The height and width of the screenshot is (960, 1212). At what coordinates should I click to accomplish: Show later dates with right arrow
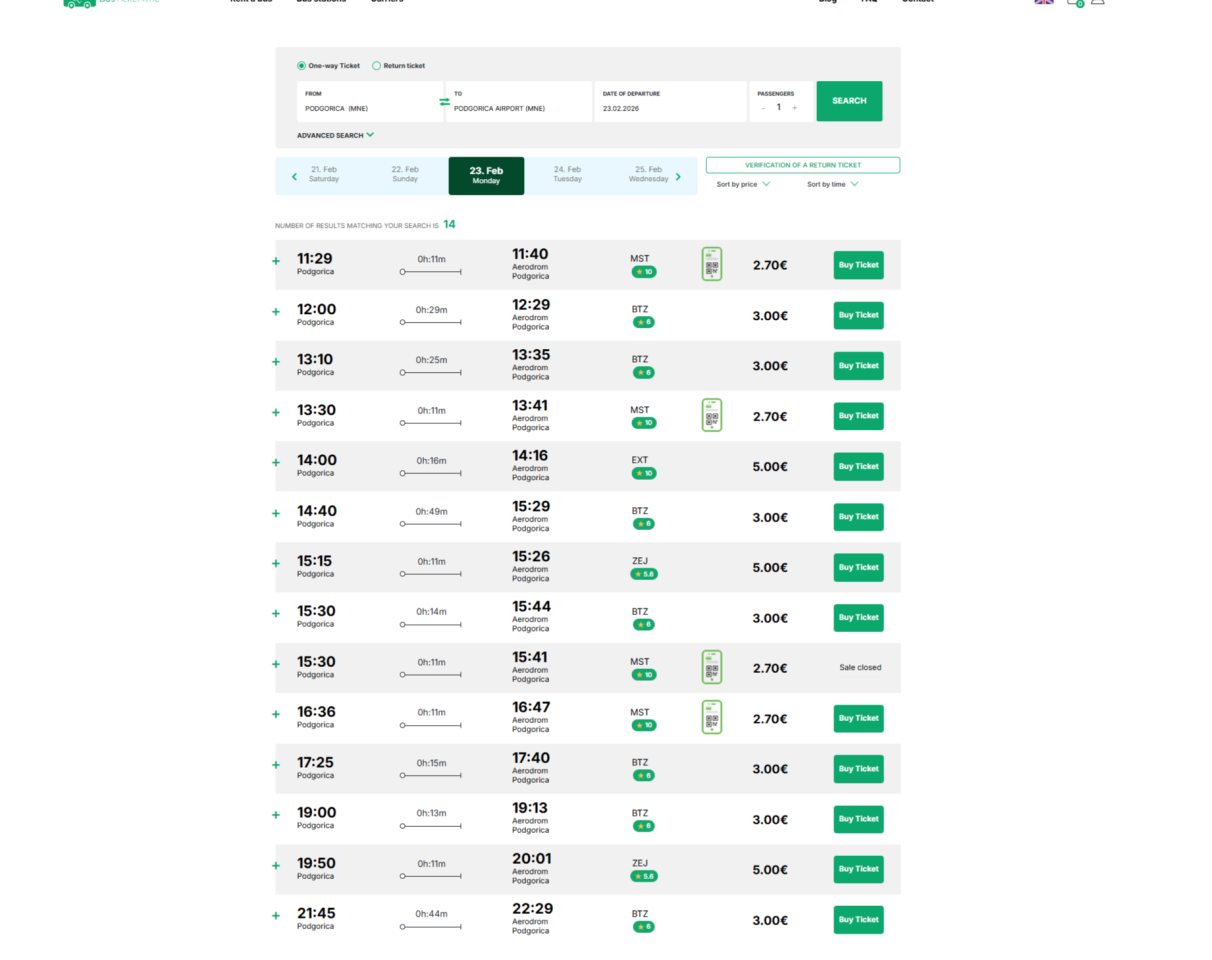coord(678,177)
